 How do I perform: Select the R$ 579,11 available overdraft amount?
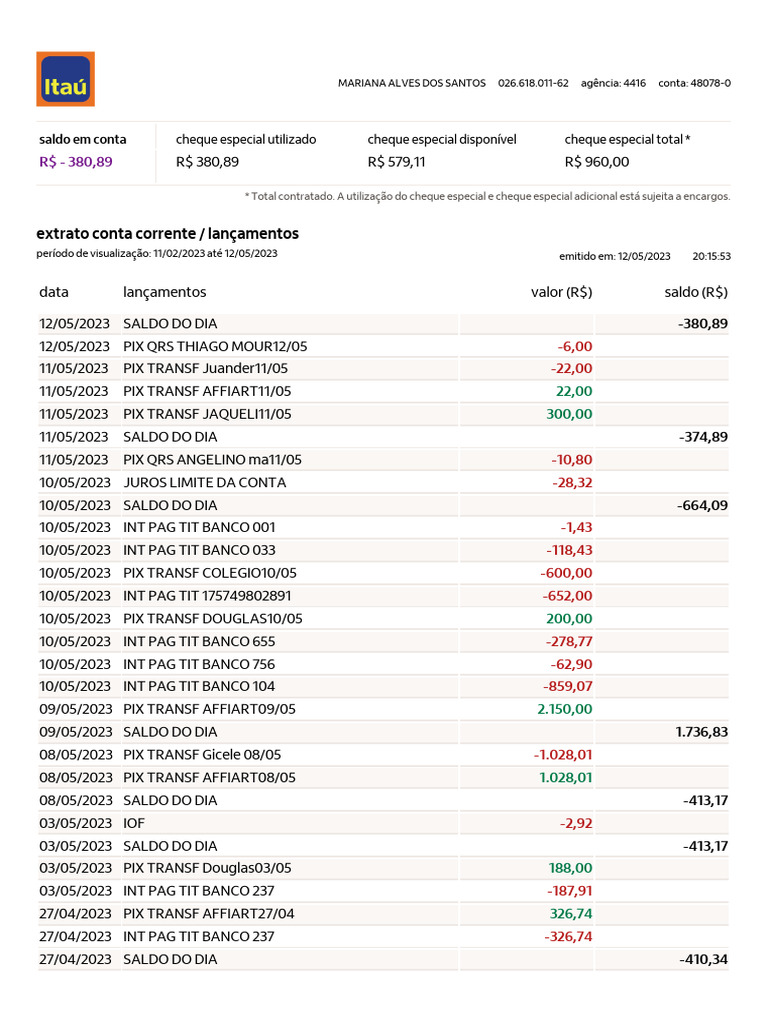click(x=396, y=162)
